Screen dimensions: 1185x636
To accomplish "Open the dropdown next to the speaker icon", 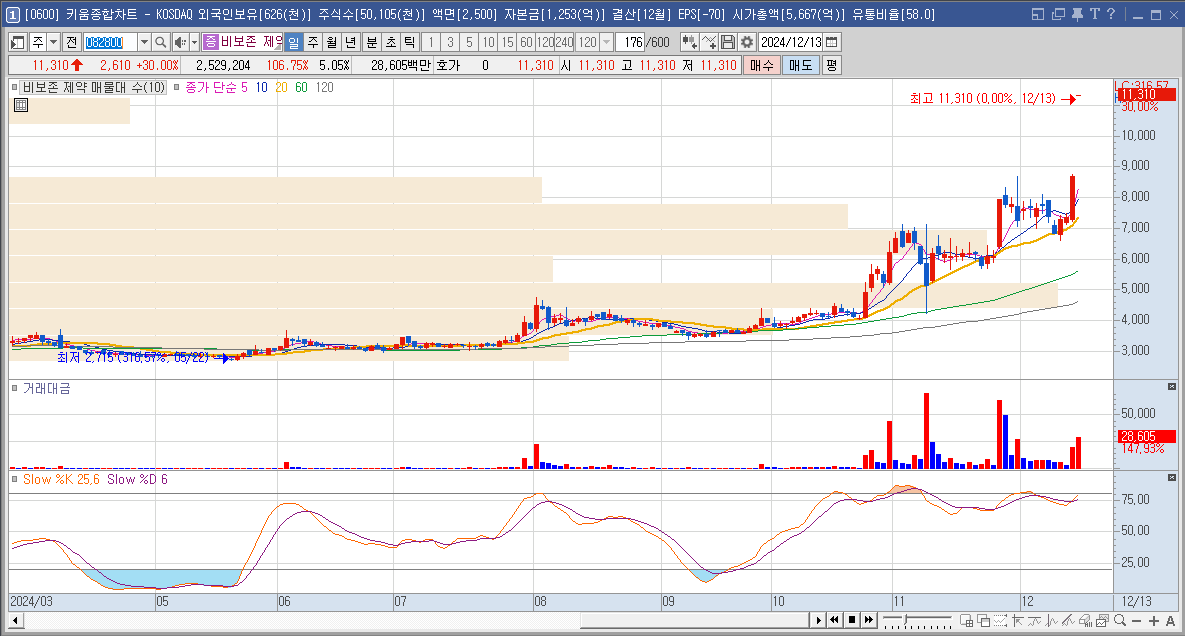I will click(x=194, y=42).
